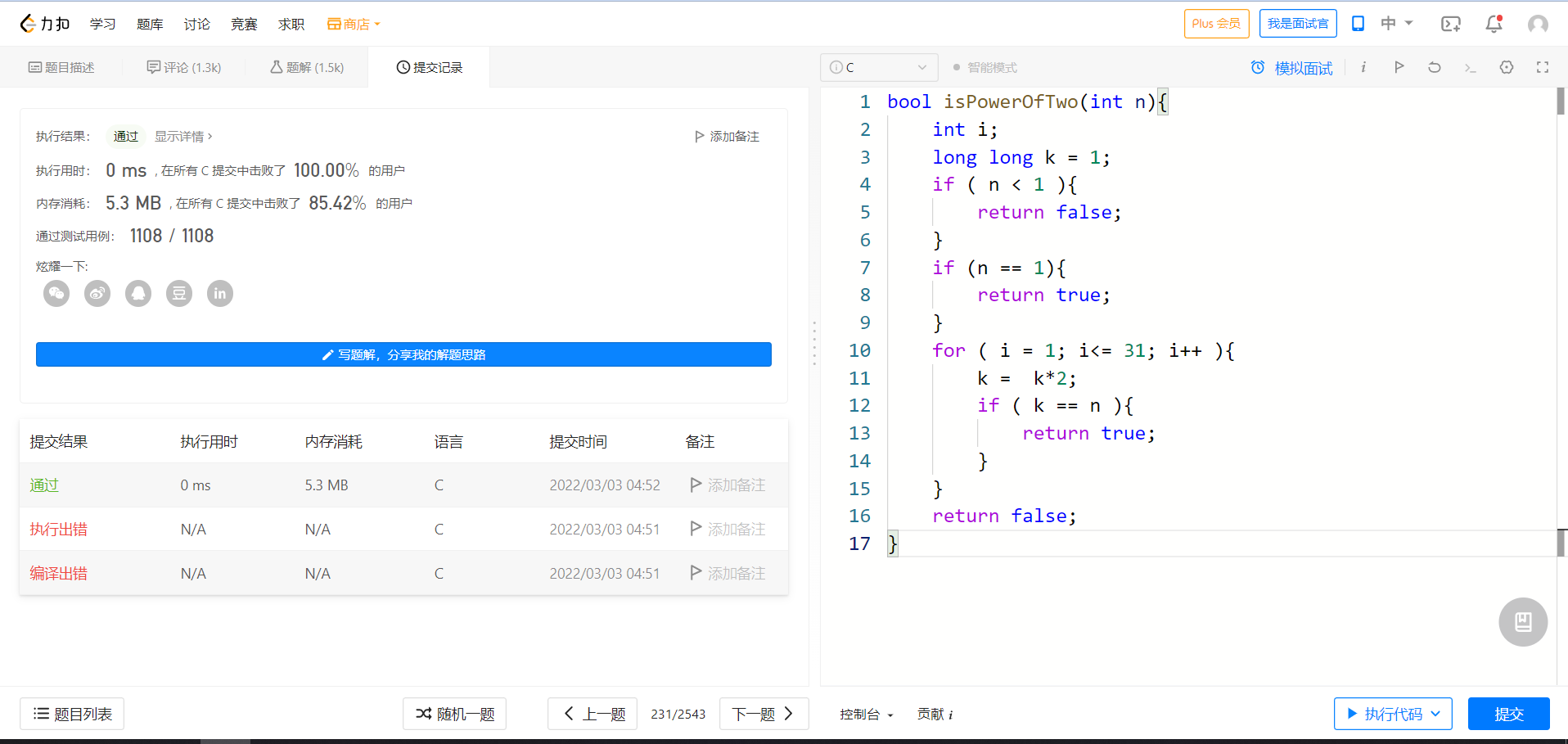Image resolution: width=1568 pixels, height=744 pixels.
Task: Expand the 控制台 console panel
Action: click(866, 714)
